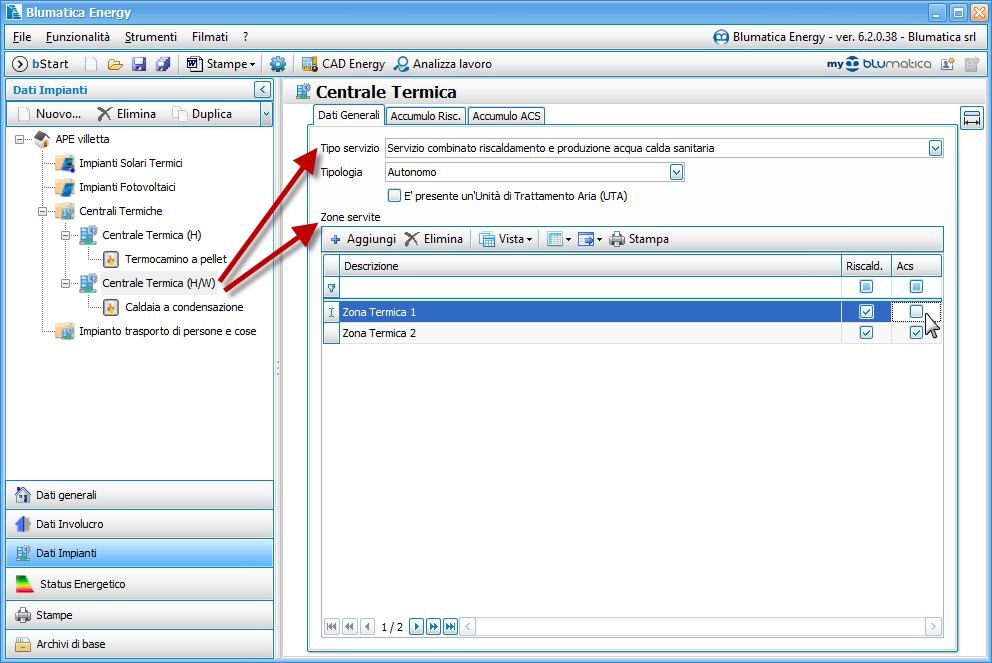Screen dimensions: 992x663
Task: Uncheck Riscald. for Zona Termica 2
Action: (x=866, y=333)
